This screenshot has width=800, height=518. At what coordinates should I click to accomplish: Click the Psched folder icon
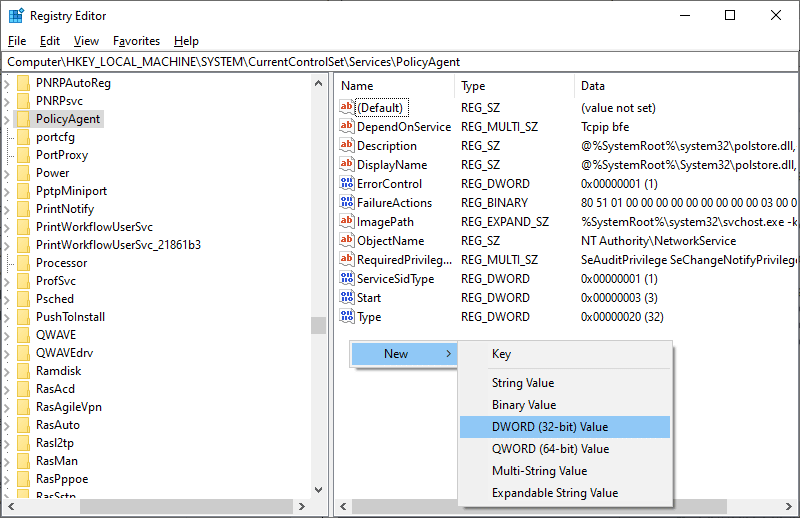pos(23,299)
